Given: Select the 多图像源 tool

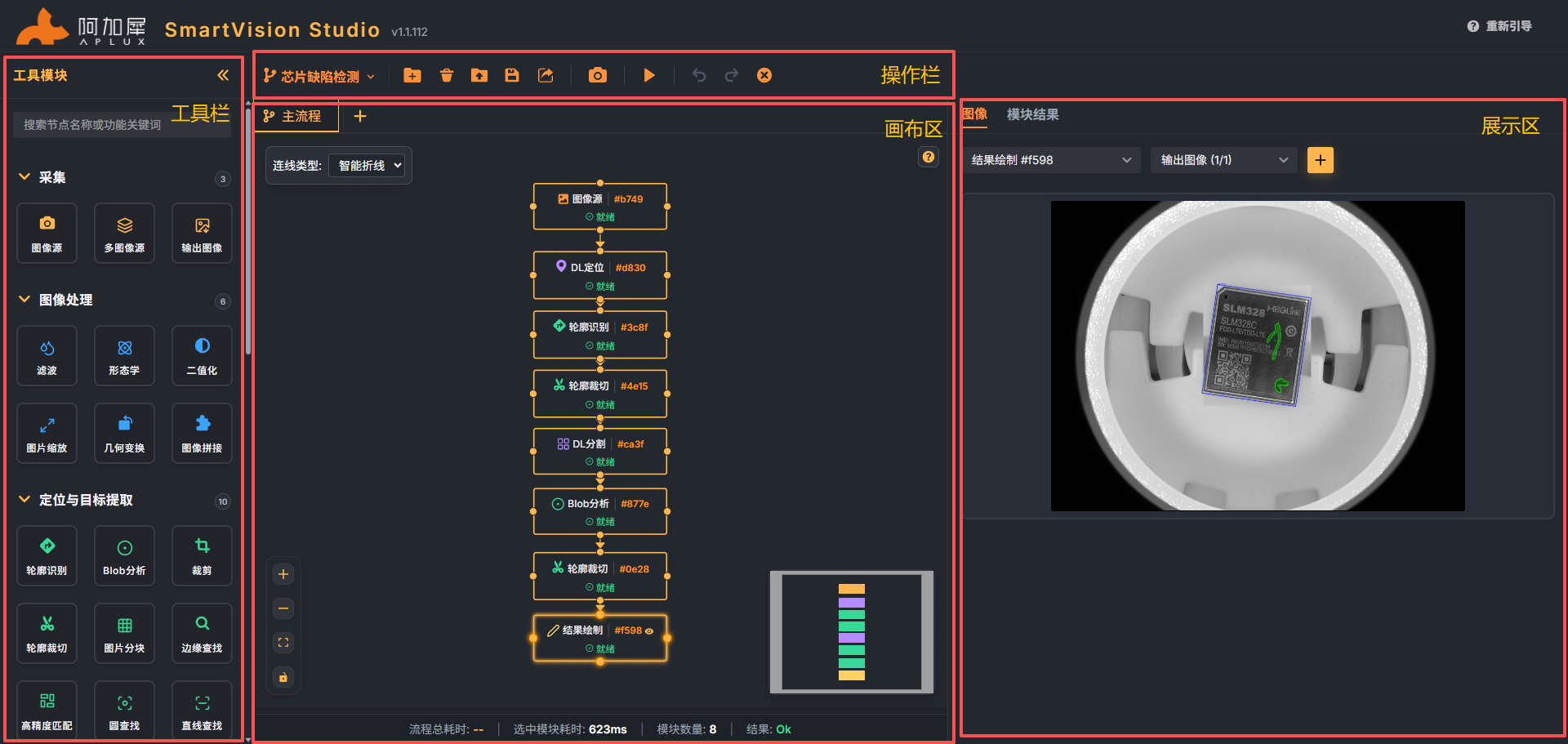Looking at the screenshot, I should [x=124, y=233].
